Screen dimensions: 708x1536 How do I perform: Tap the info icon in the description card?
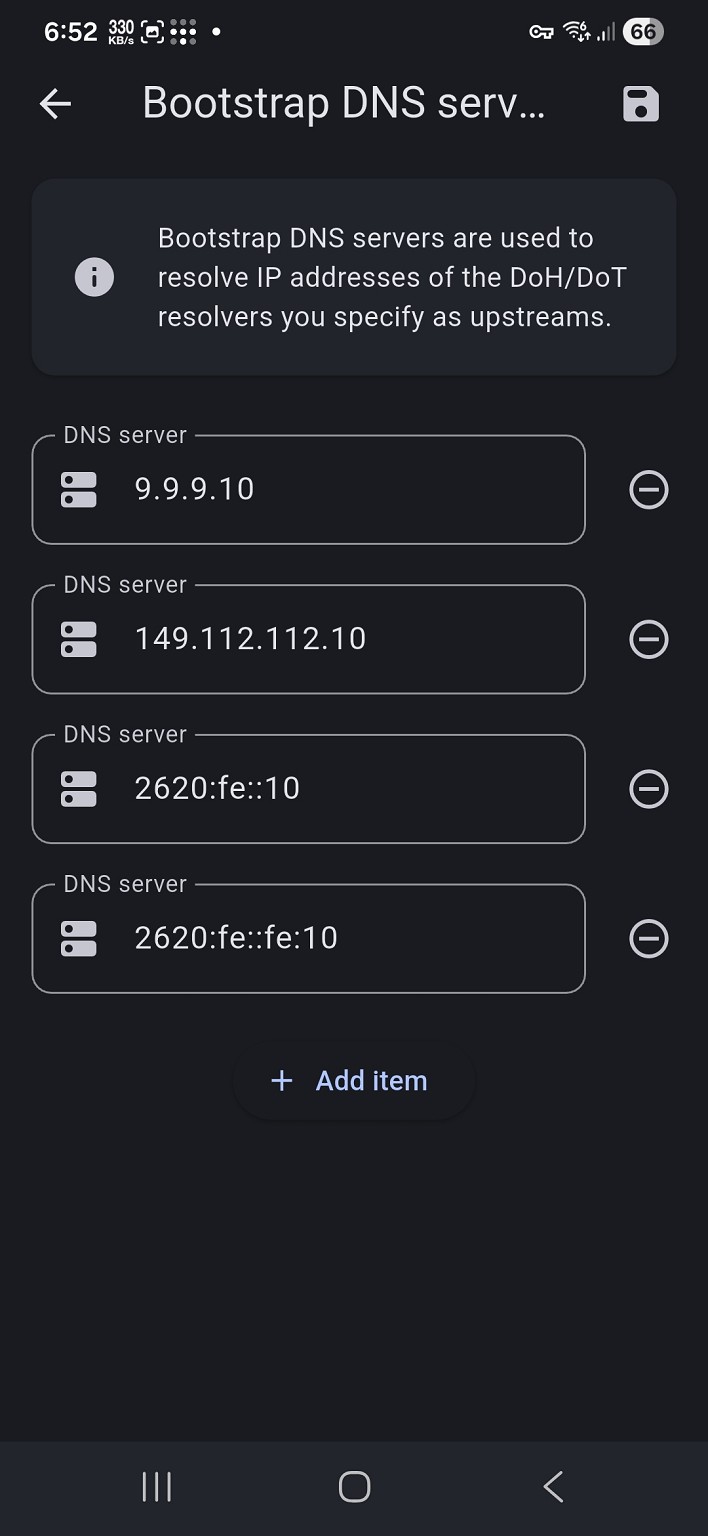click(x=94, y=277)
